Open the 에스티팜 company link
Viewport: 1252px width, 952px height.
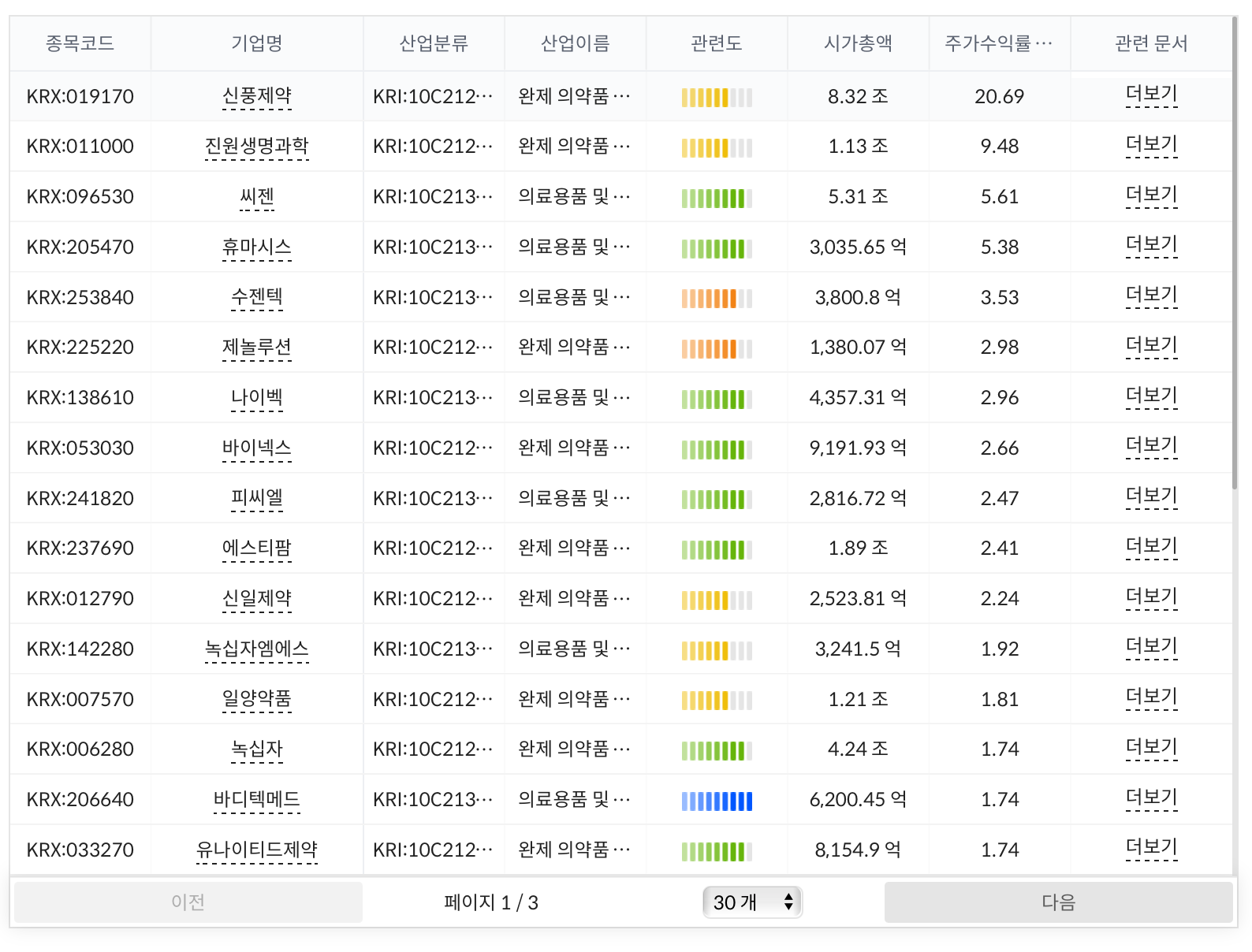point(257,549)
